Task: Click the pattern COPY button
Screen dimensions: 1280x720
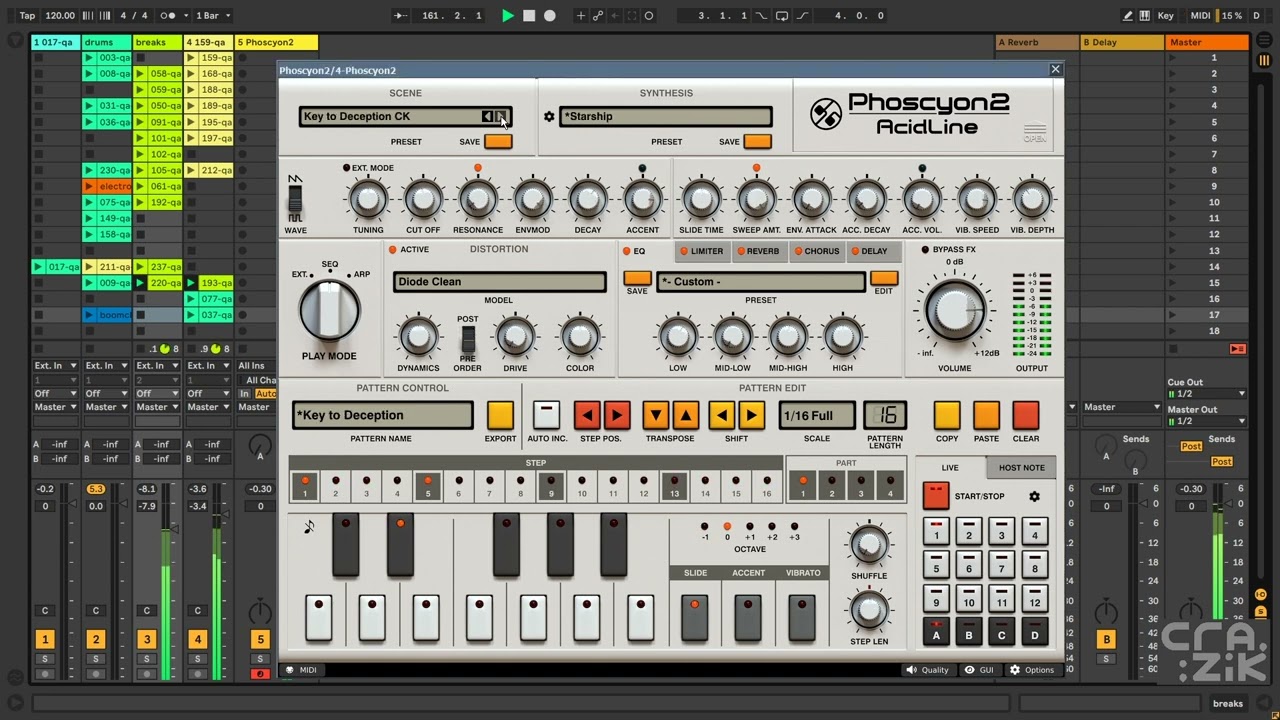Action: 947,415
